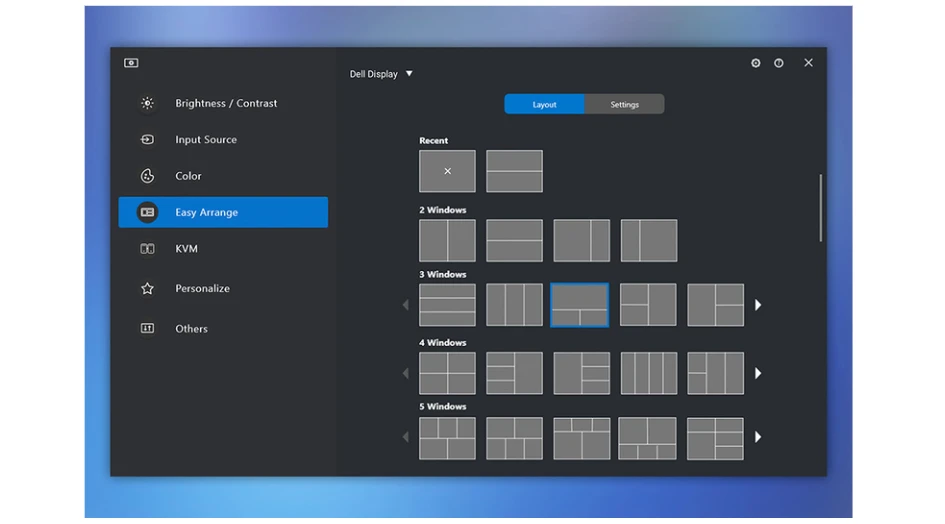Viewport: 945px width, 524px height.
Task: Click the Others icon in sidebar
Action: point(147,328)
